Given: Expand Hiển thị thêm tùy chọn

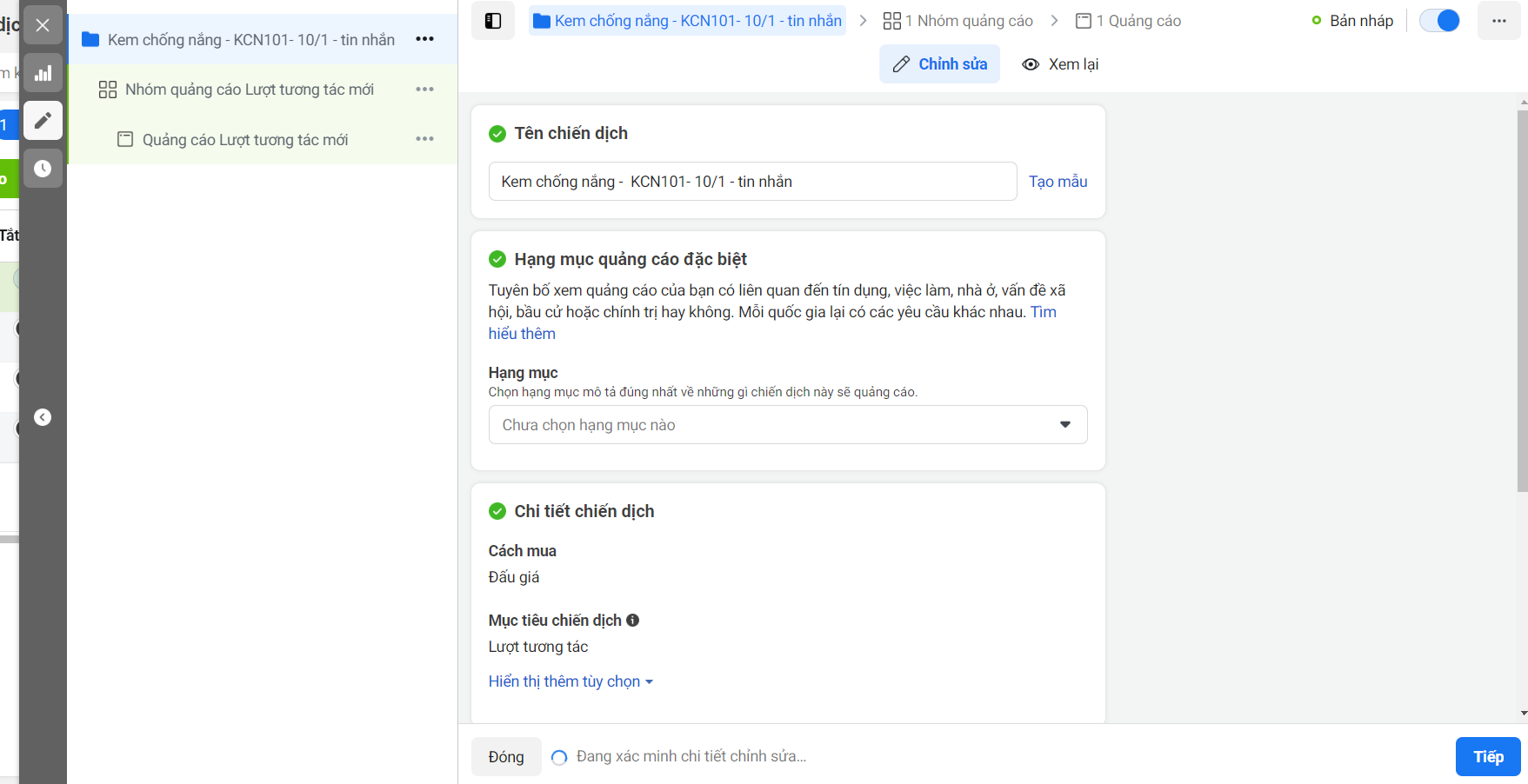Looking at the screenshot, I should coord(570,681).
